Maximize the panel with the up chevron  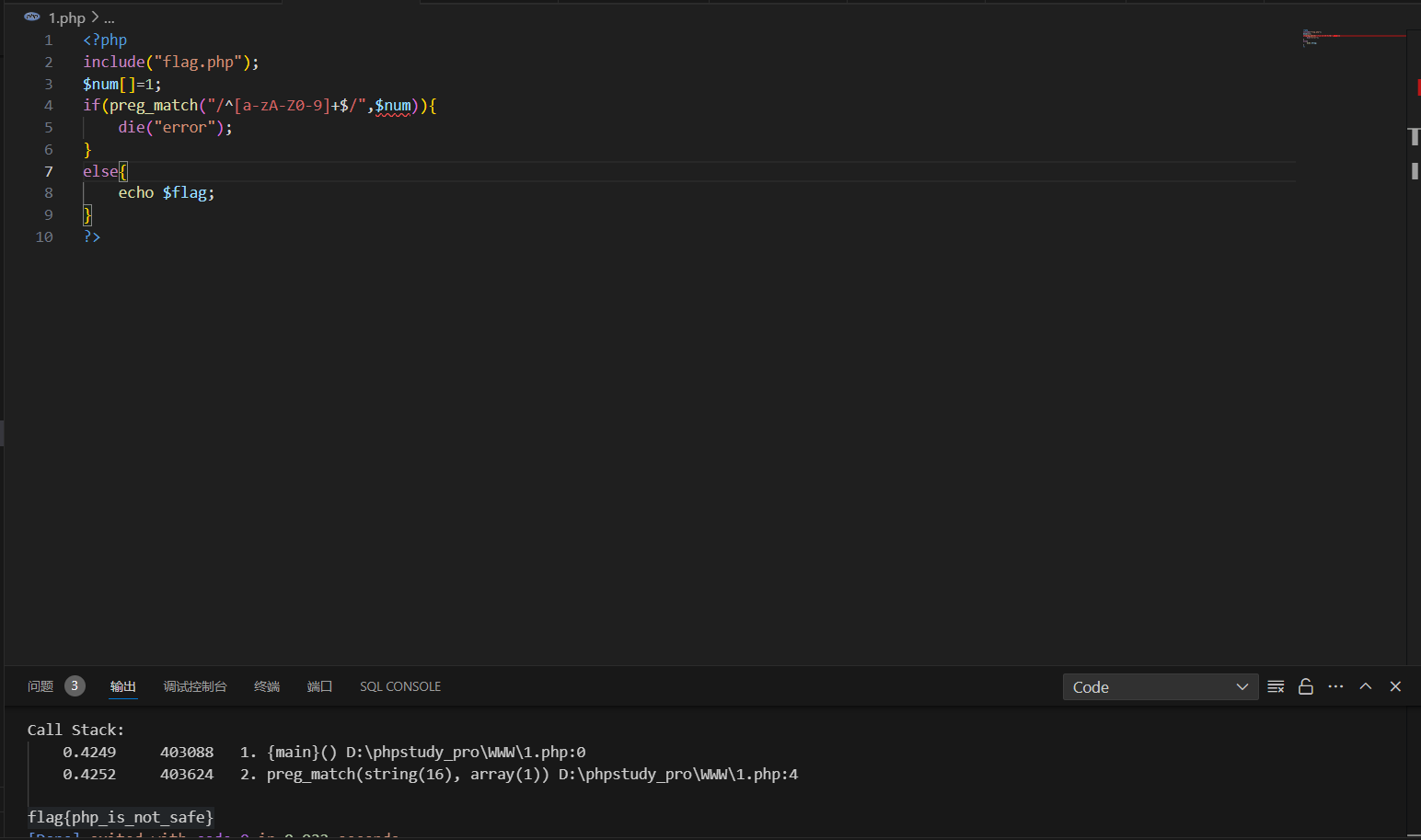click(x=1366, y=687)
